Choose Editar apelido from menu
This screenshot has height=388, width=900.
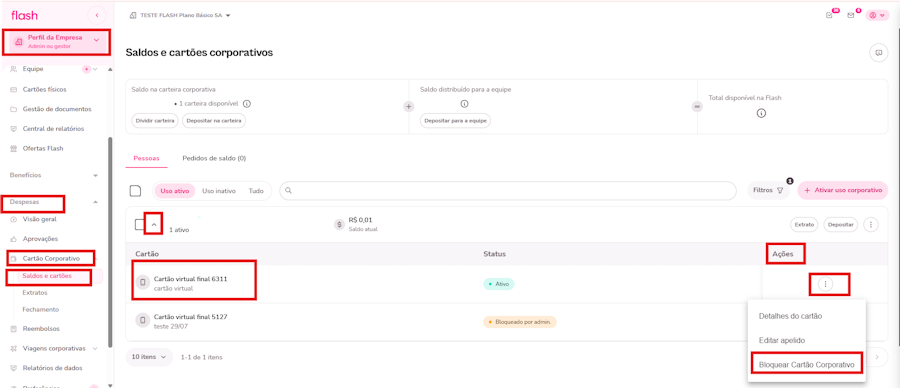781,340
